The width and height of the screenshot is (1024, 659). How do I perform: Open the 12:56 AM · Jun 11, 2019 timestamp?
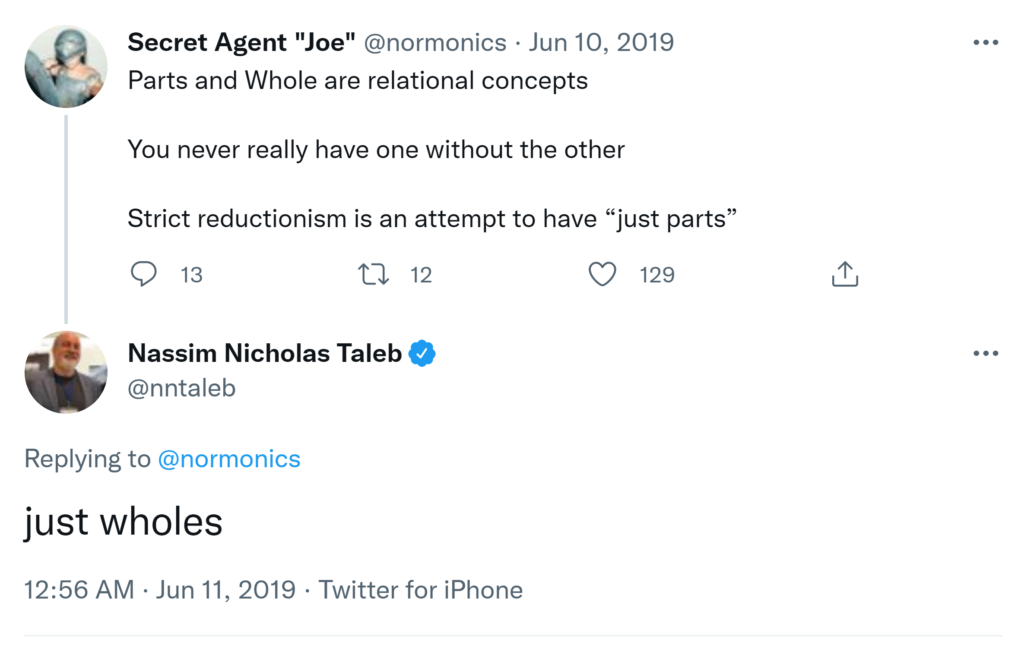click(160, 590)
